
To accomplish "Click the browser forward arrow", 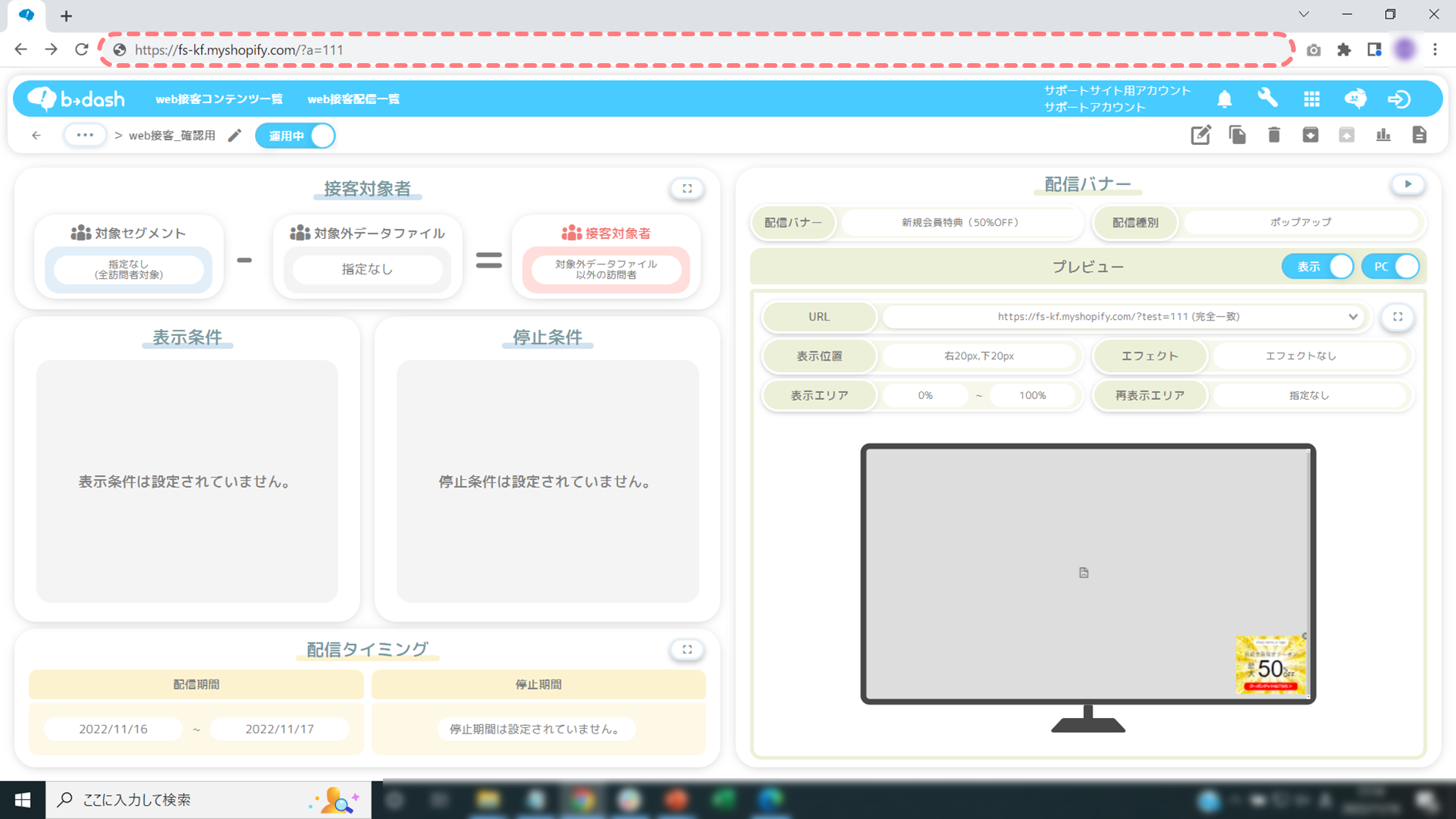I will pos(51,49).
